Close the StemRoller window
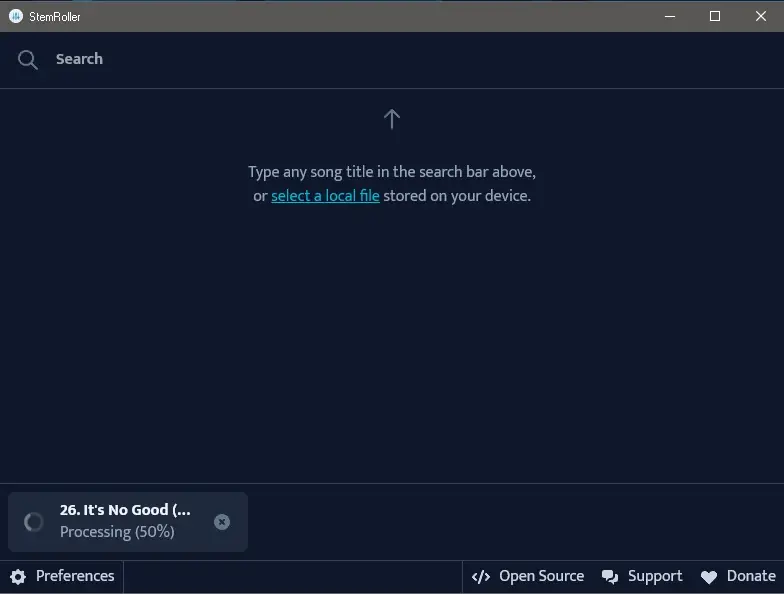784x594 pixels. tap(761, 16)
